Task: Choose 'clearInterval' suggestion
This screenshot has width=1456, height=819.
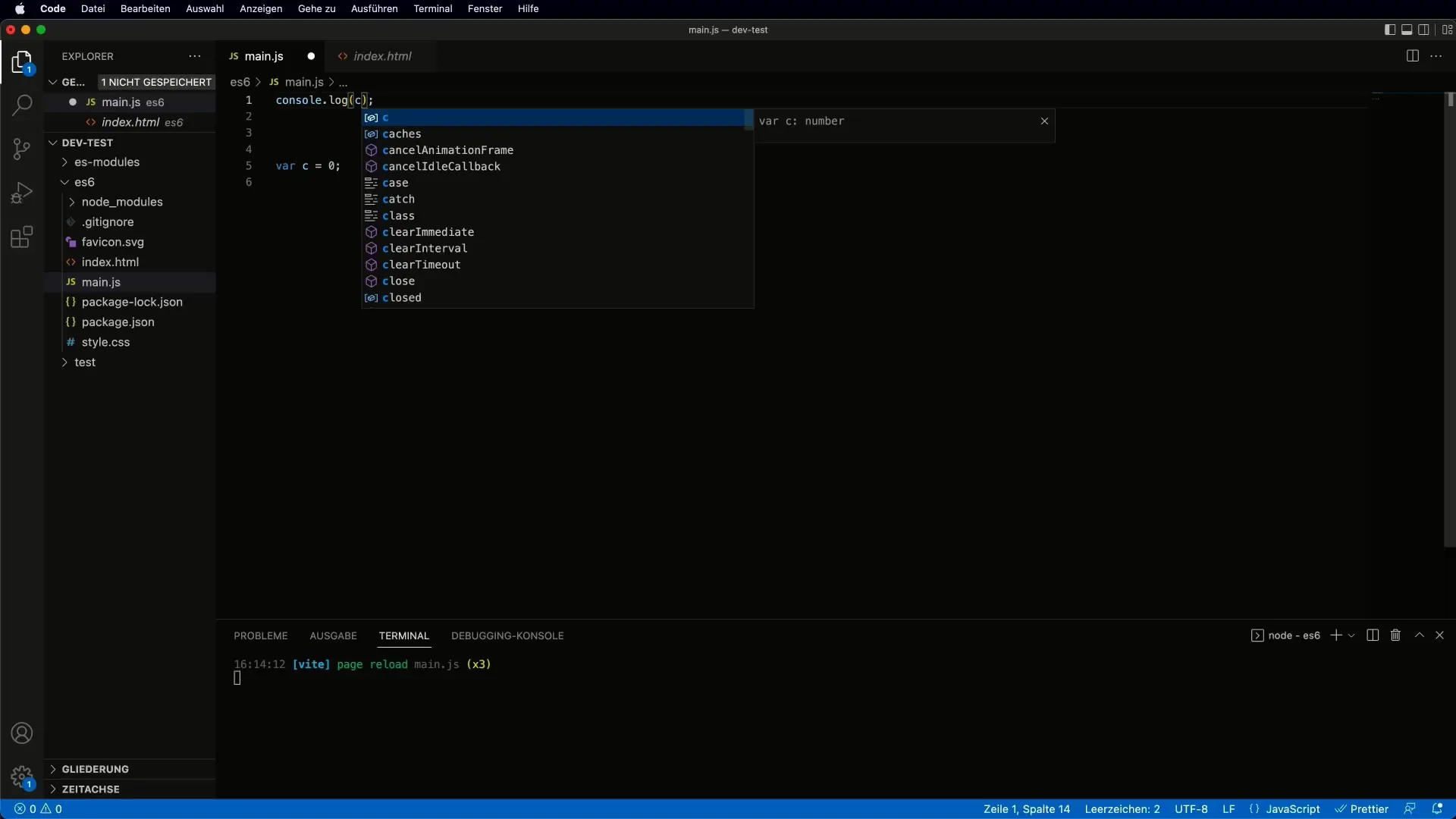Action: coord(557,249)
